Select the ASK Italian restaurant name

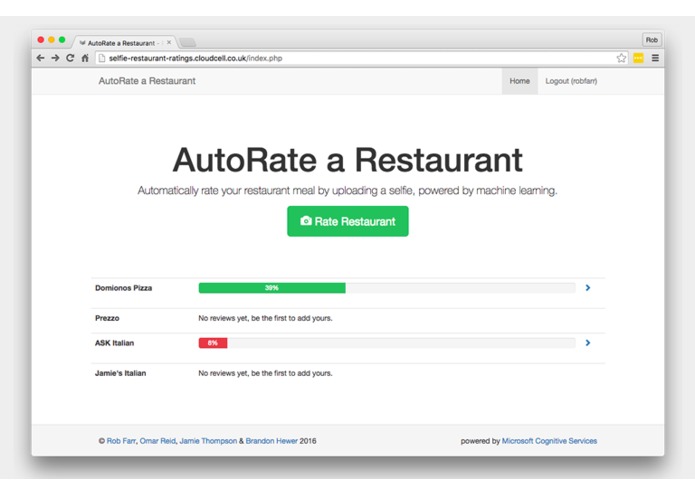114,343
